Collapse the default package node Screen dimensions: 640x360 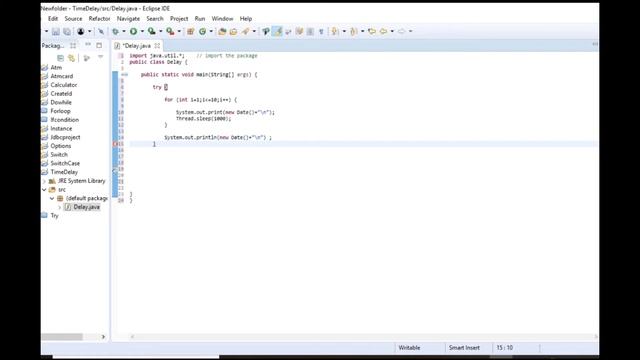tap(52, 198)
